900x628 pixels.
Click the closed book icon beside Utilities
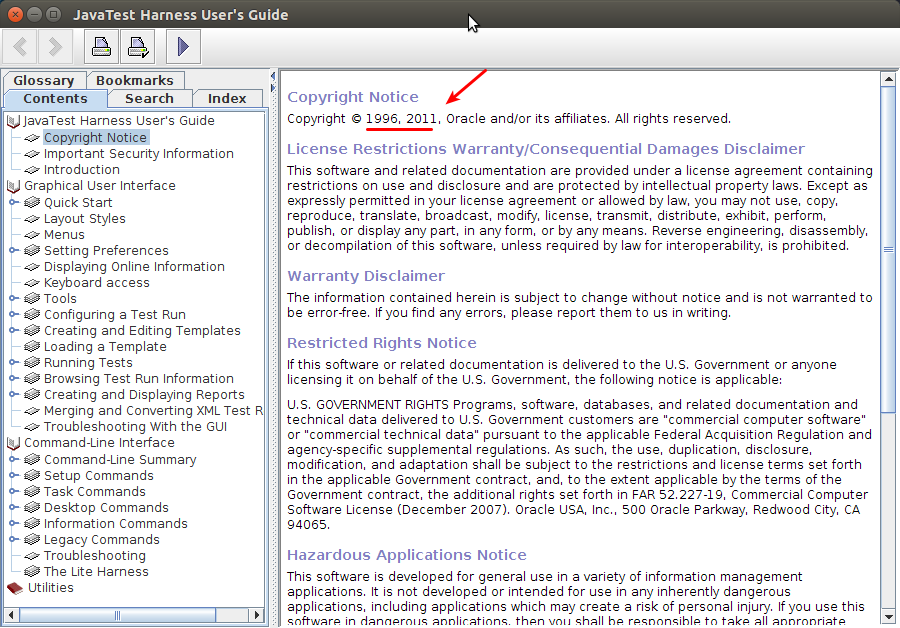pos(14,588)
